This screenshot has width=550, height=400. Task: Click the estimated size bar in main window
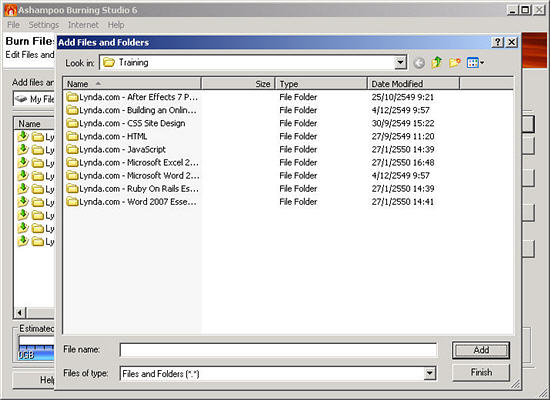click(x=36, y=349)
